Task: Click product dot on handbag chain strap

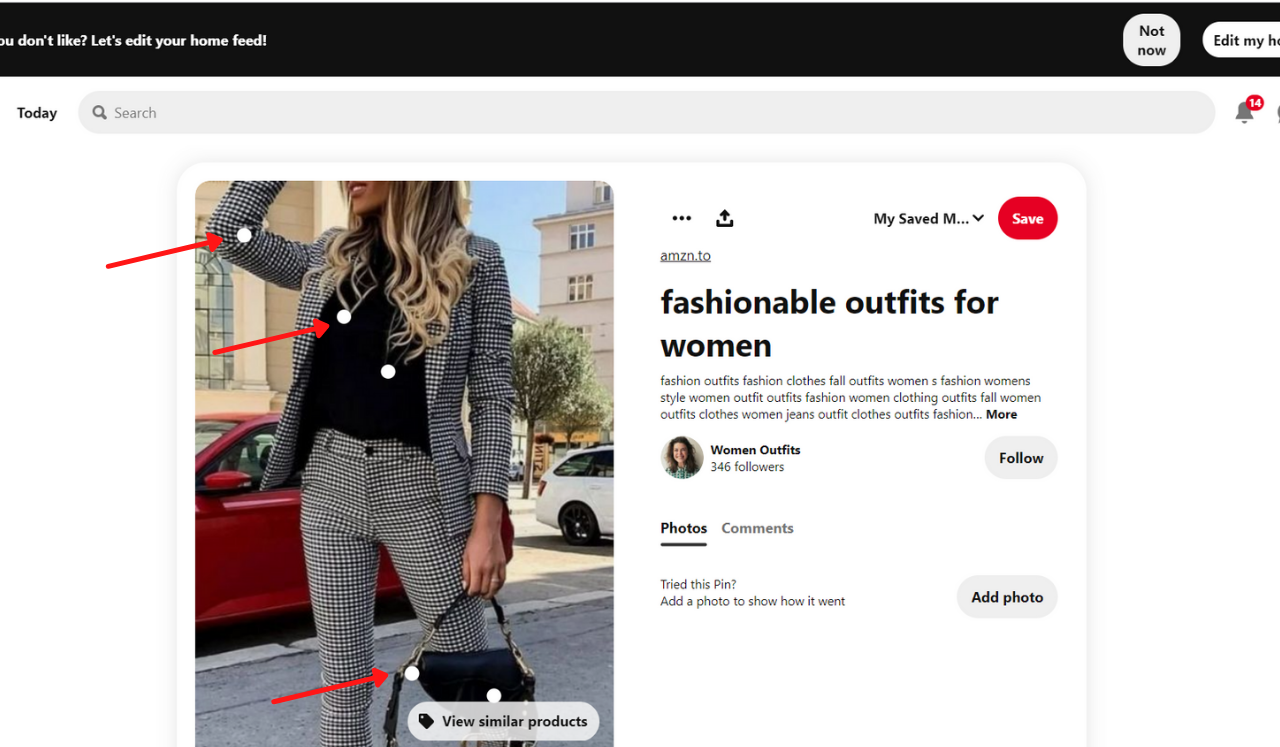Action: click(x=412, y=673)
